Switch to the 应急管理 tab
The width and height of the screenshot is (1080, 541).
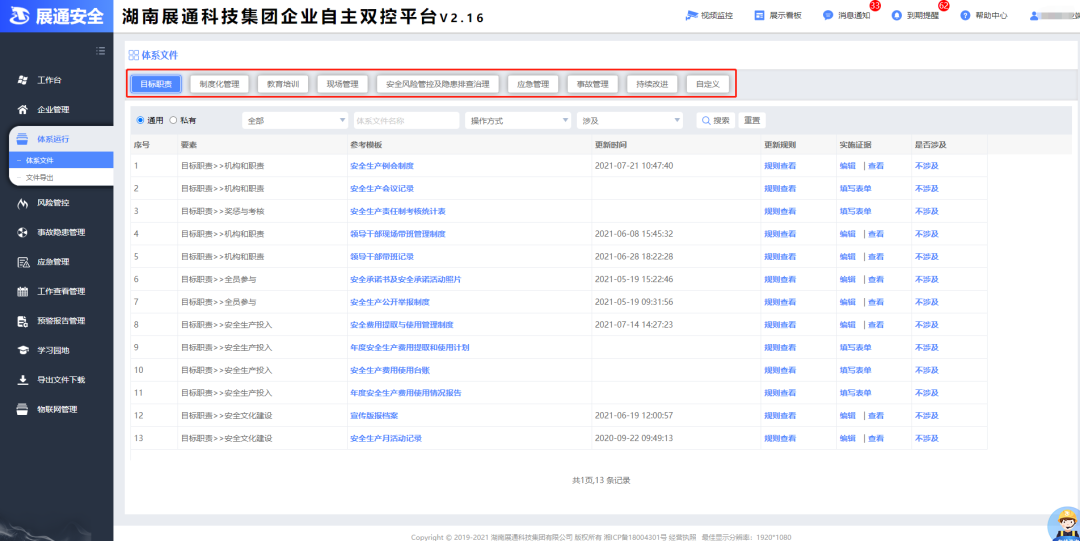pyautogui.click(x=533, y=84)
